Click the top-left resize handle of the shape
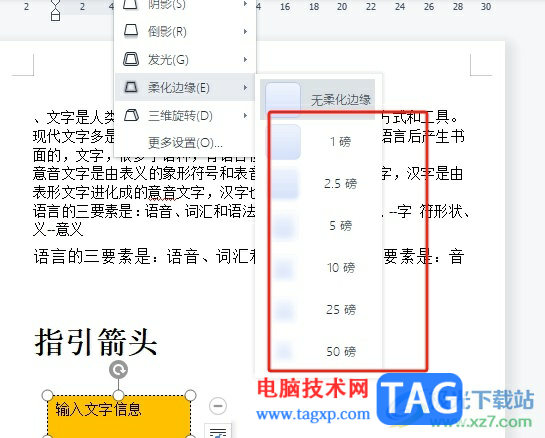 [x=47, y=395]
